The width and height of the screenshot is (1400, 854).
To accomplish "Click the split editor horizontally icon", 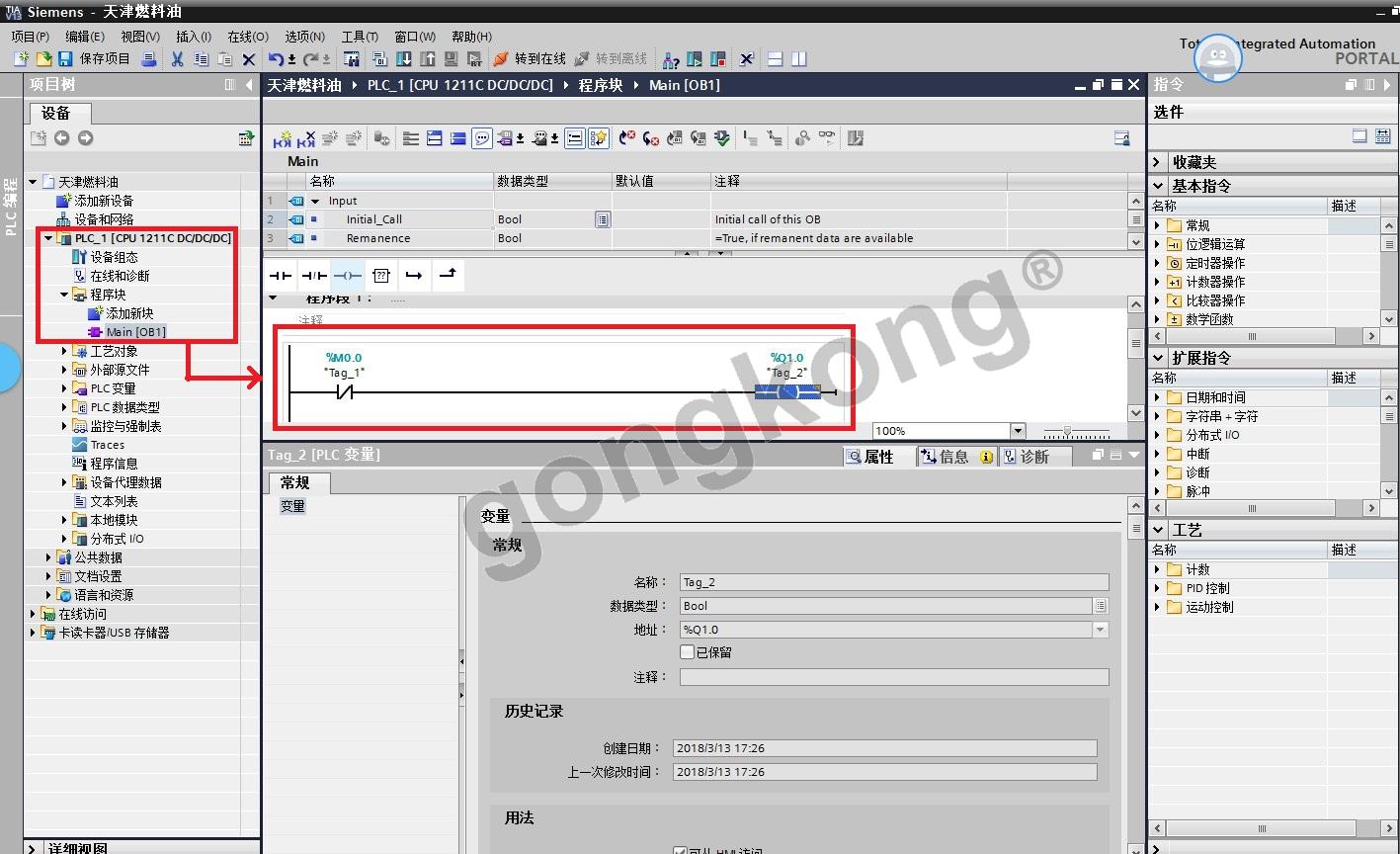I will [x=776, y=59].
